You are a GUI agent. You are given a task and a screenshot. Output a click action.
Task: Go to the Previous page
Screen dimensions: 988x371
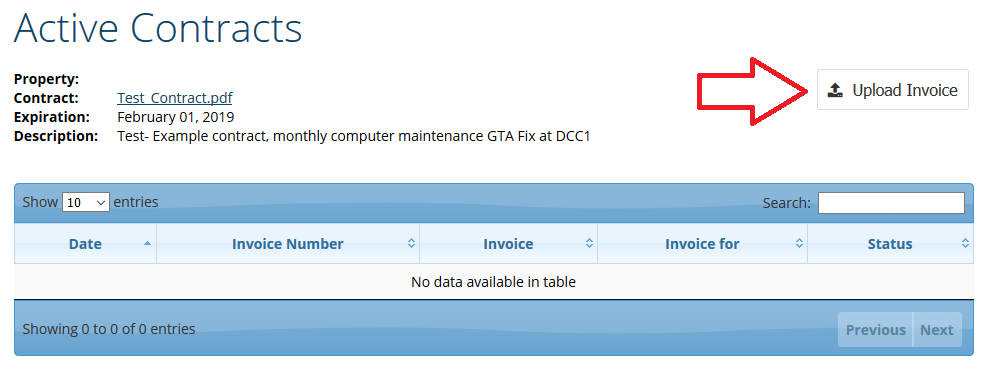tap(875, 329)
